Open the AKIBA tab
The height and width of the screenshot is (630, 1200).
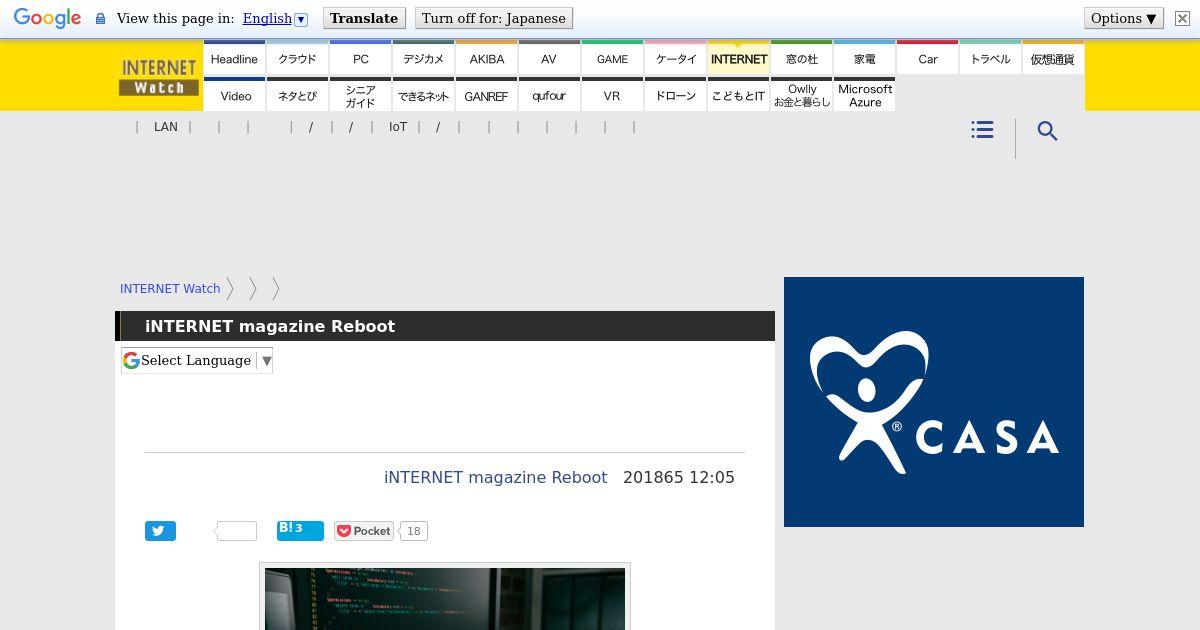[487, 58]
